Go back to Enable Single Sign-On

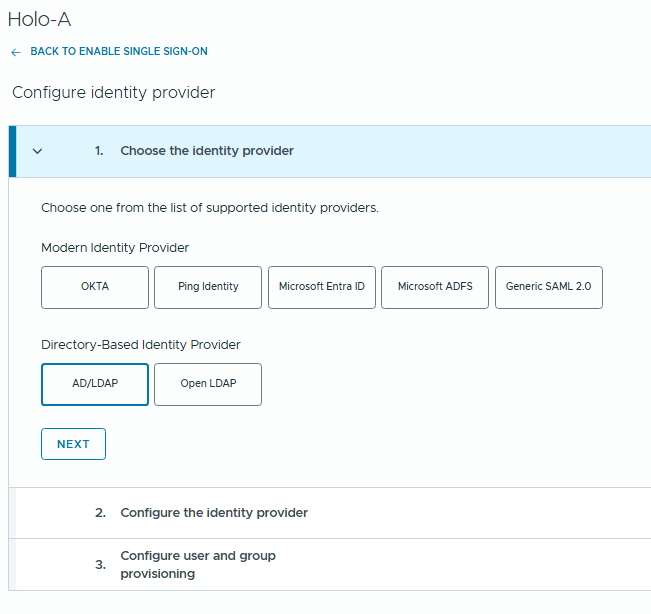(118, 51)
